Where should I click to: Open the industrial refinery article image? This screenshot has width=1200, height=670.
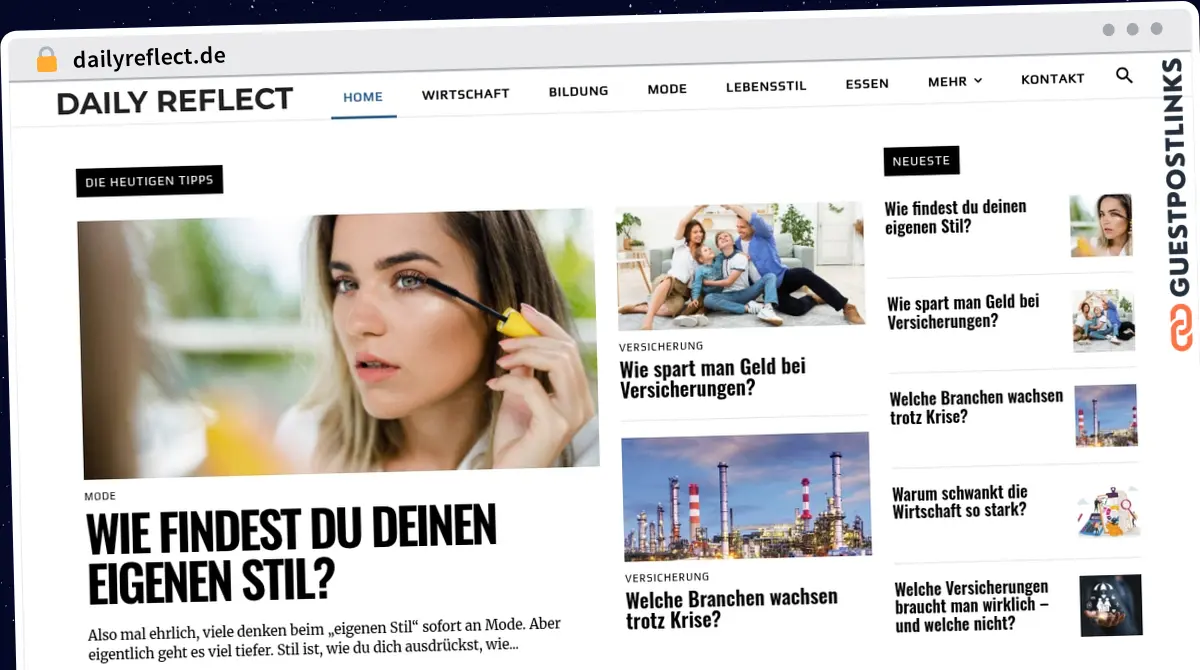point(746,496)
